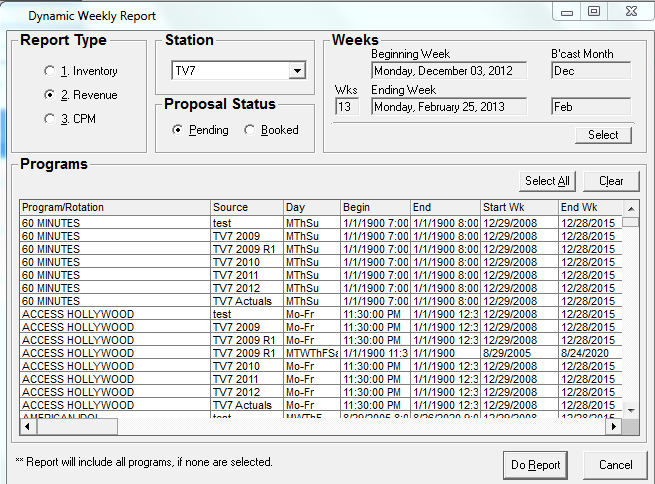655x484 pixels.
Task: Click the Start Wk column header
Action: tap(517, 207)
